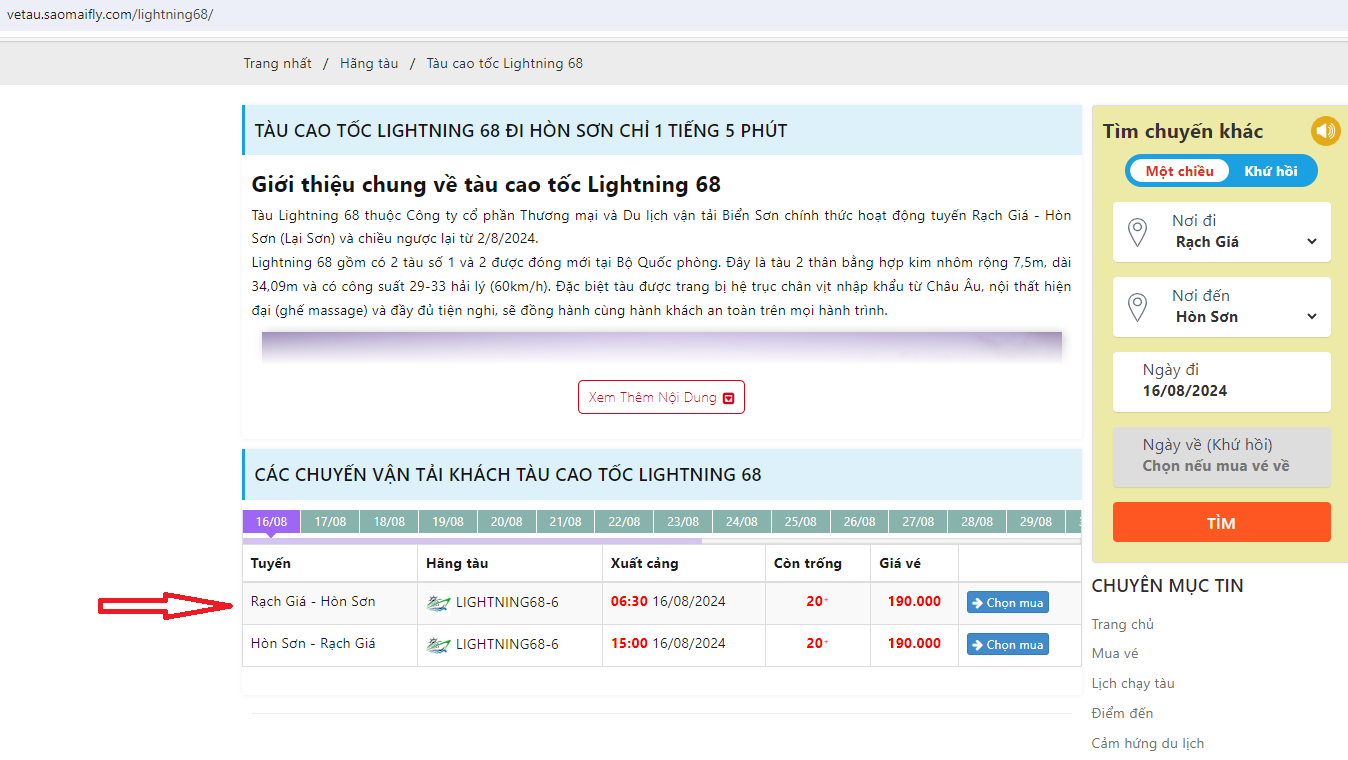Viewport: 1348px width, 760px height.
Task: Open the Cảm hứng du lịch sidebar link
Action: pos(1148,743)
